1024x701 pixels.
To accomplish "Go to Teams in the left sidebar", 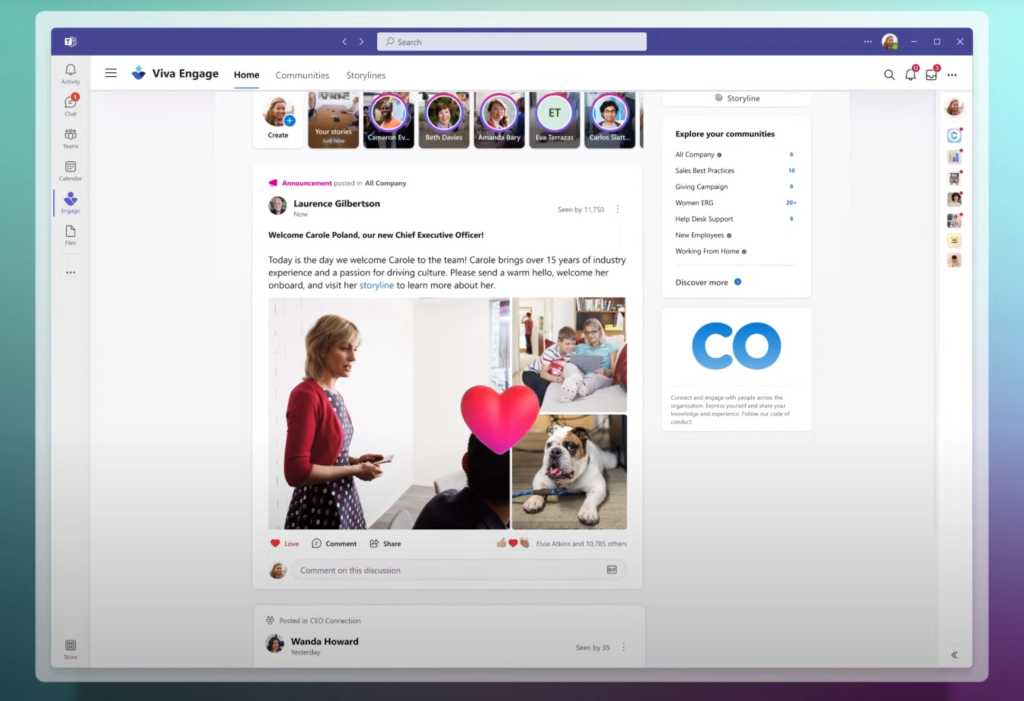I will [x=70, y=137].
